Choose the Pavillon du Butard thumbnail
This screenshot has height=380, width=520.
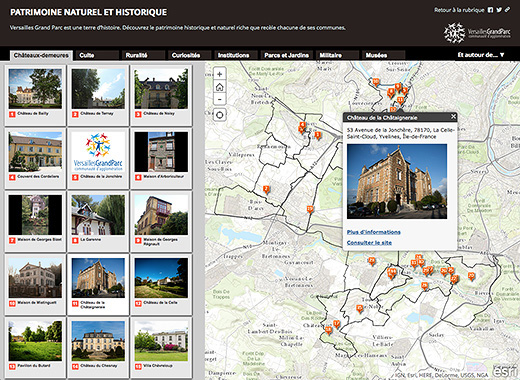(x=35, y=348)
